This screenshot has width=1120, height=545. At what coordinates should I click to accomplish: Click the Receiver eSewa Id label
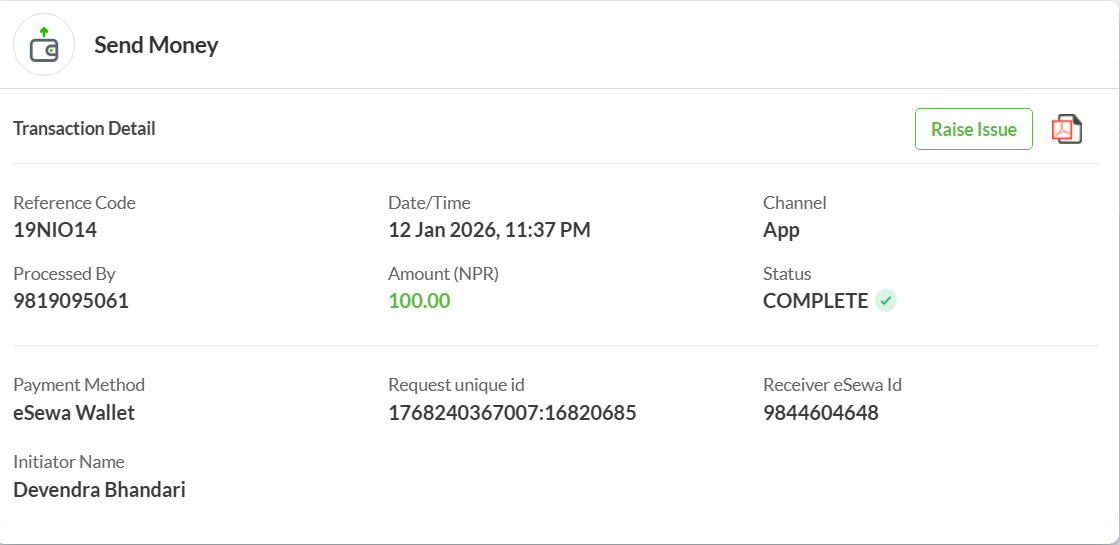click(x=832, y=385)
